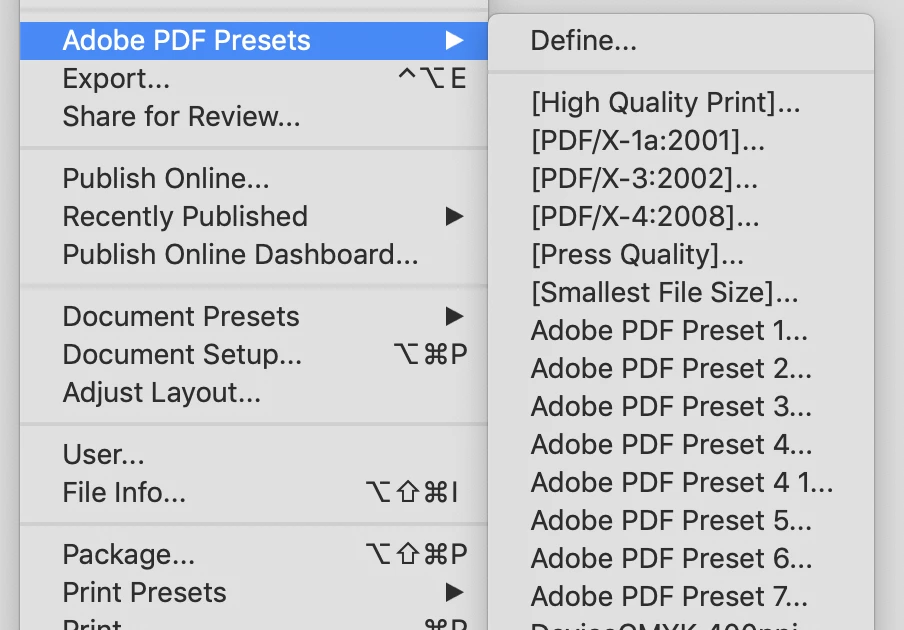Screen dimensions: 904x630
Task: Open the Recently Published submenu
Action: click(254, 216)
